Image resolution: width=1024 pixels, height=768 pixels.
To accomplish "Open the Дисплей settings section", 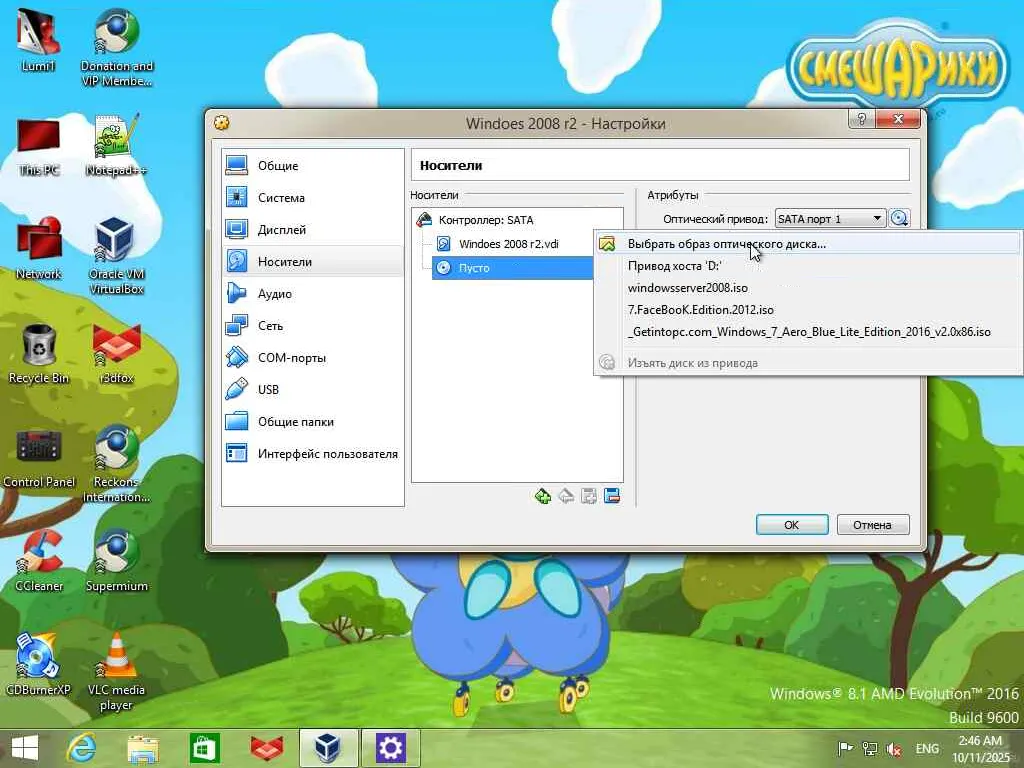I will click(313, 229).
